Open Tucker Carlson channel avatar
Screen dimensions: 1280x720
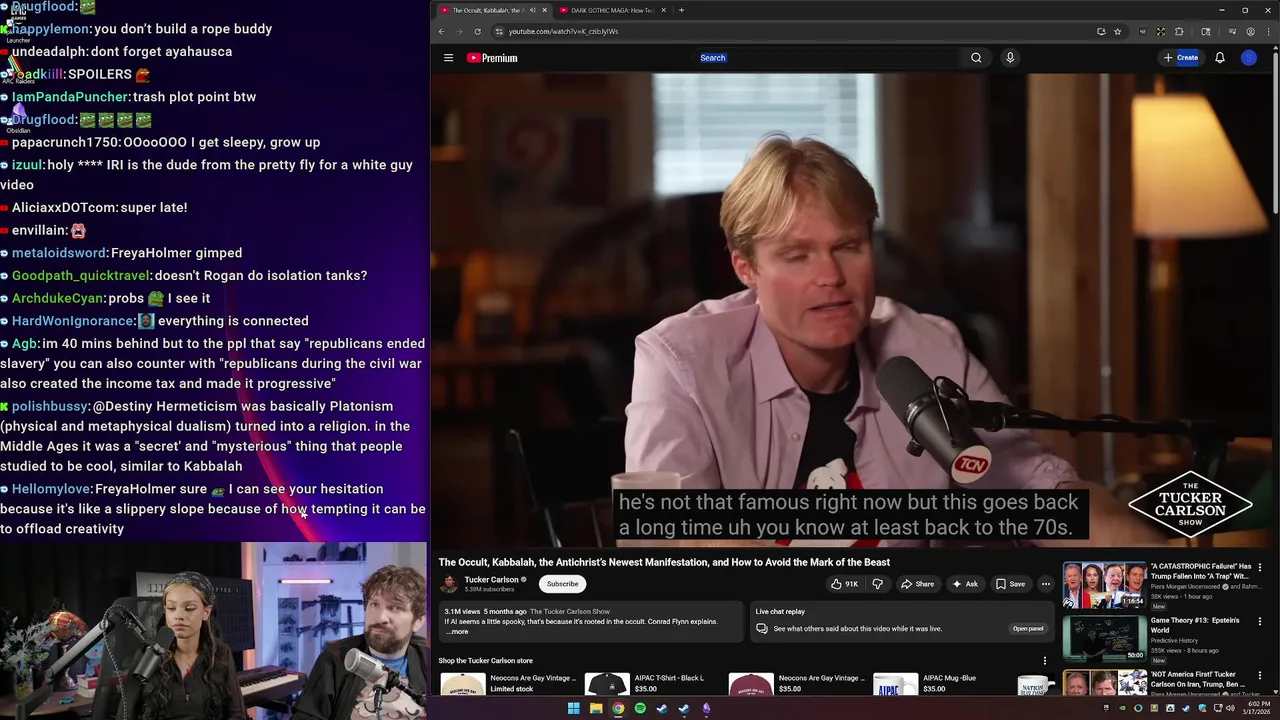click(x=449, y=584)
